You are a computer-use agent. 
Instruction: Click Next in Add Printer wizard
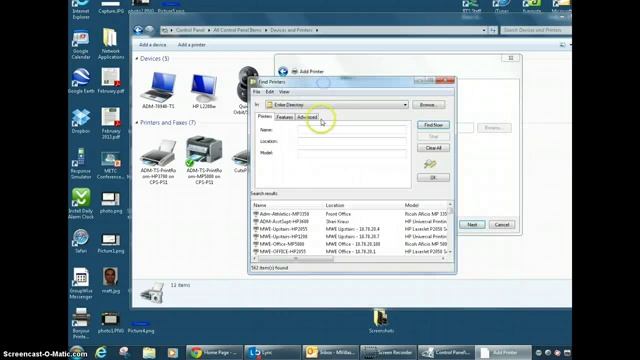pos(472,225)
